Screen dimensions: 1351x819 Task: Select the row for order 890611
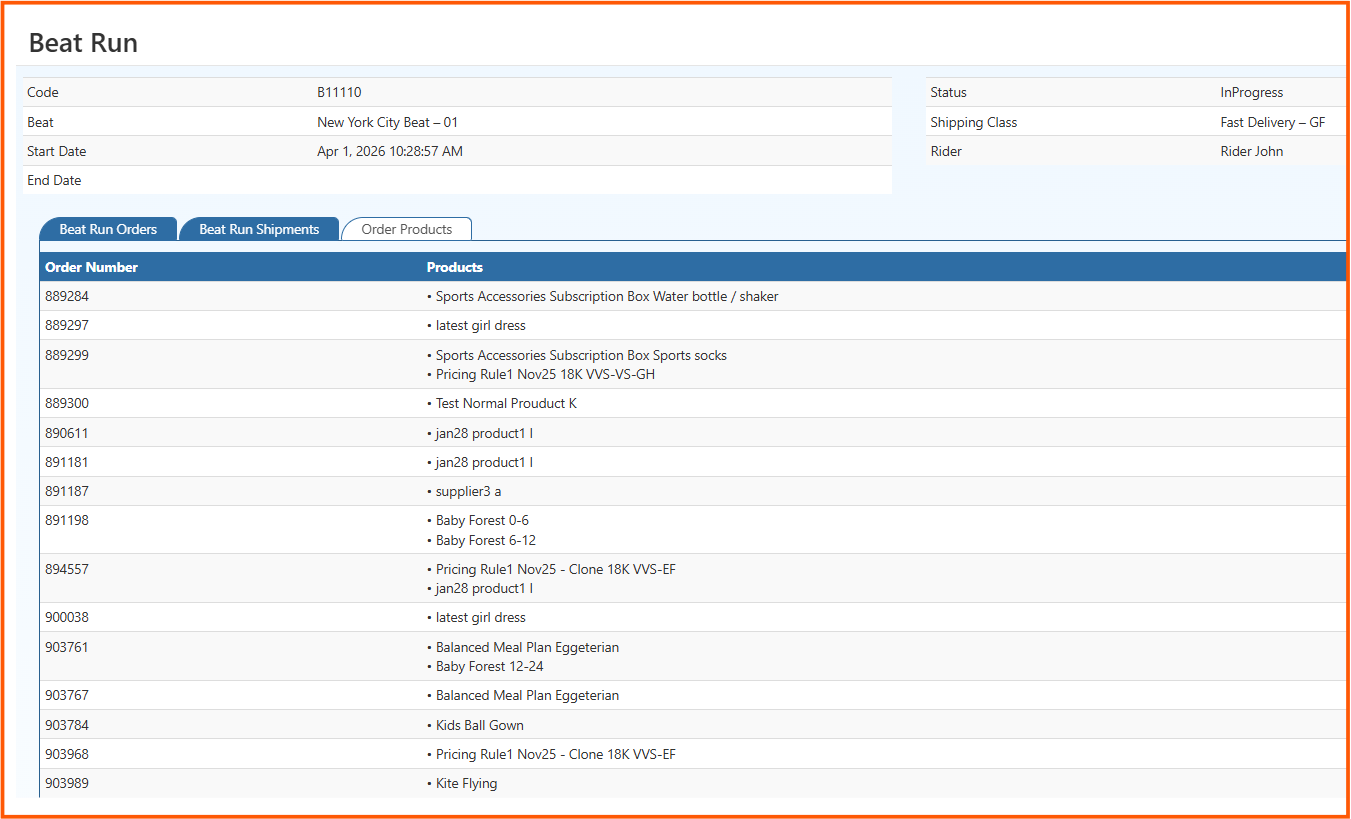[x=67, y=433]
